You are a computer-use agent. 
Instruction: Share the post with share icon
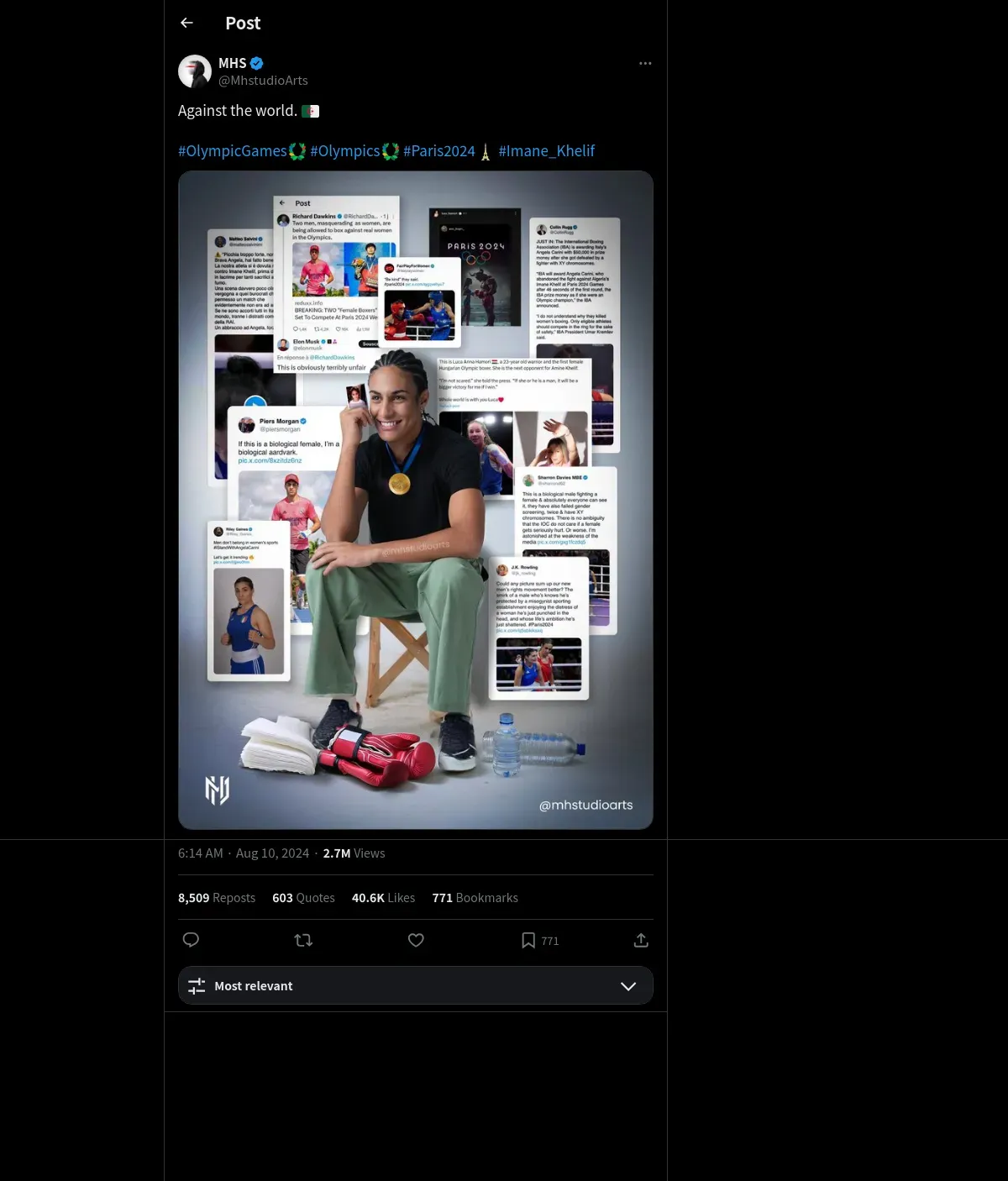(641, 940)
